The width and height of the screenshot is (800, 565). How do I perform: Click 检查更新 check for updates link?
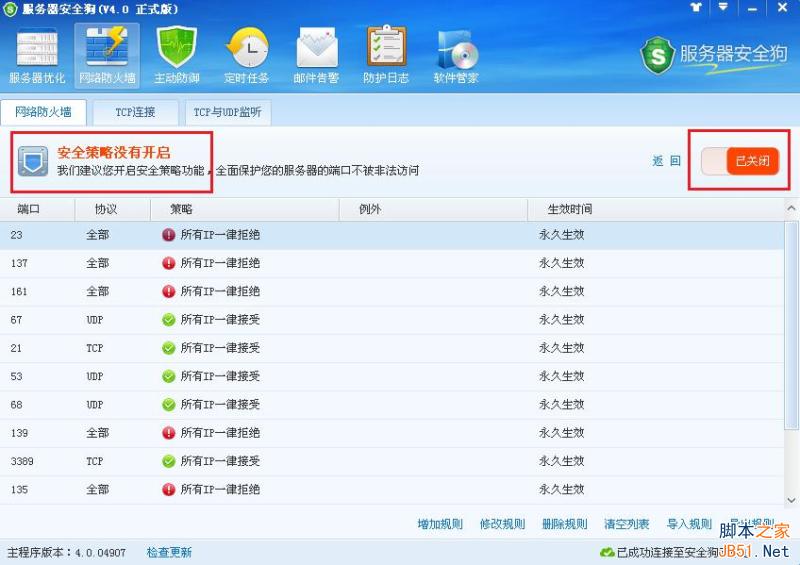pyautogui.click(x=169, y=552)
